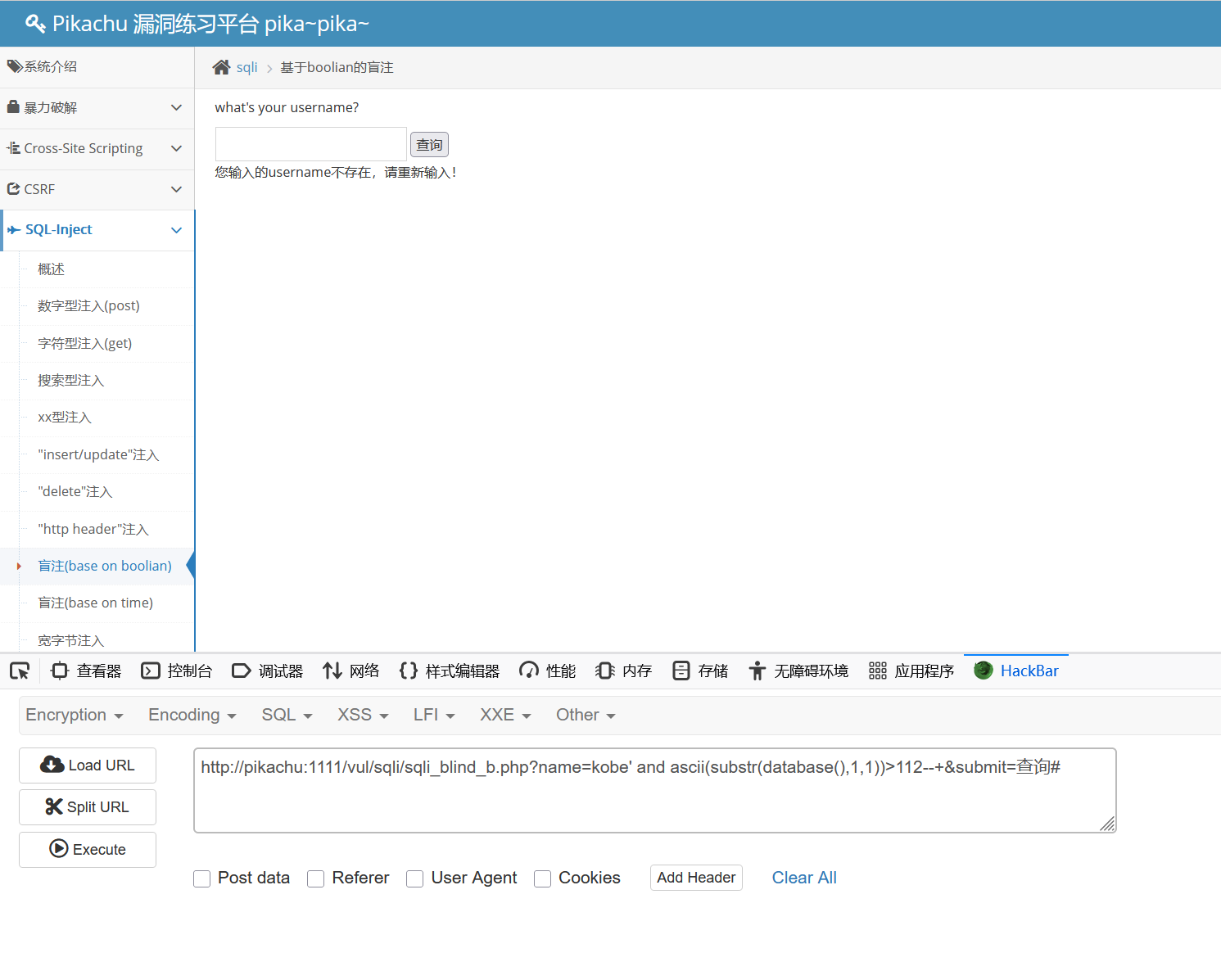Click the 应用程序 grid icon
This screenshot has width=1221, height=980.
point(878,671)
